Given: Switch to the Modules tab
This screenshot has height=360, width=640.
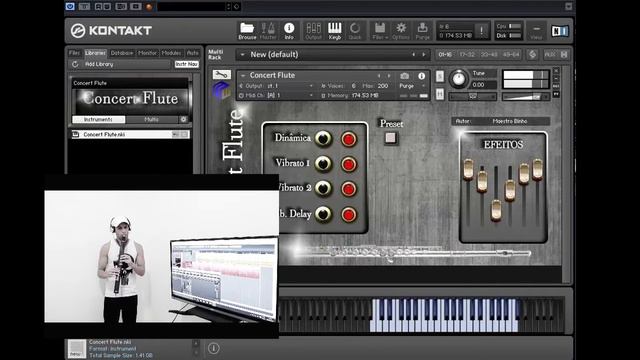Looking at the screenshot, I should (171, 53).
